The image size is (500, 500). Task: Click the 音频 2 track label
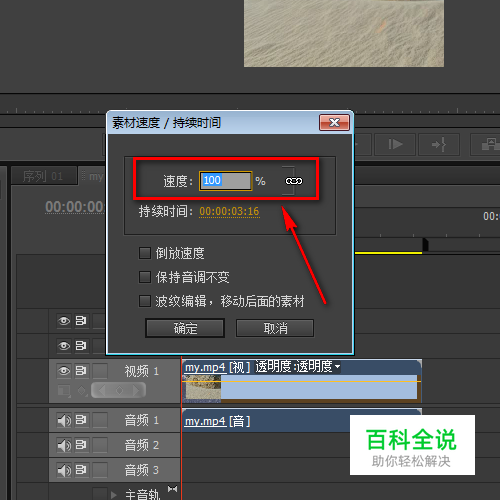pyautogui.click(x=142, y=445)
